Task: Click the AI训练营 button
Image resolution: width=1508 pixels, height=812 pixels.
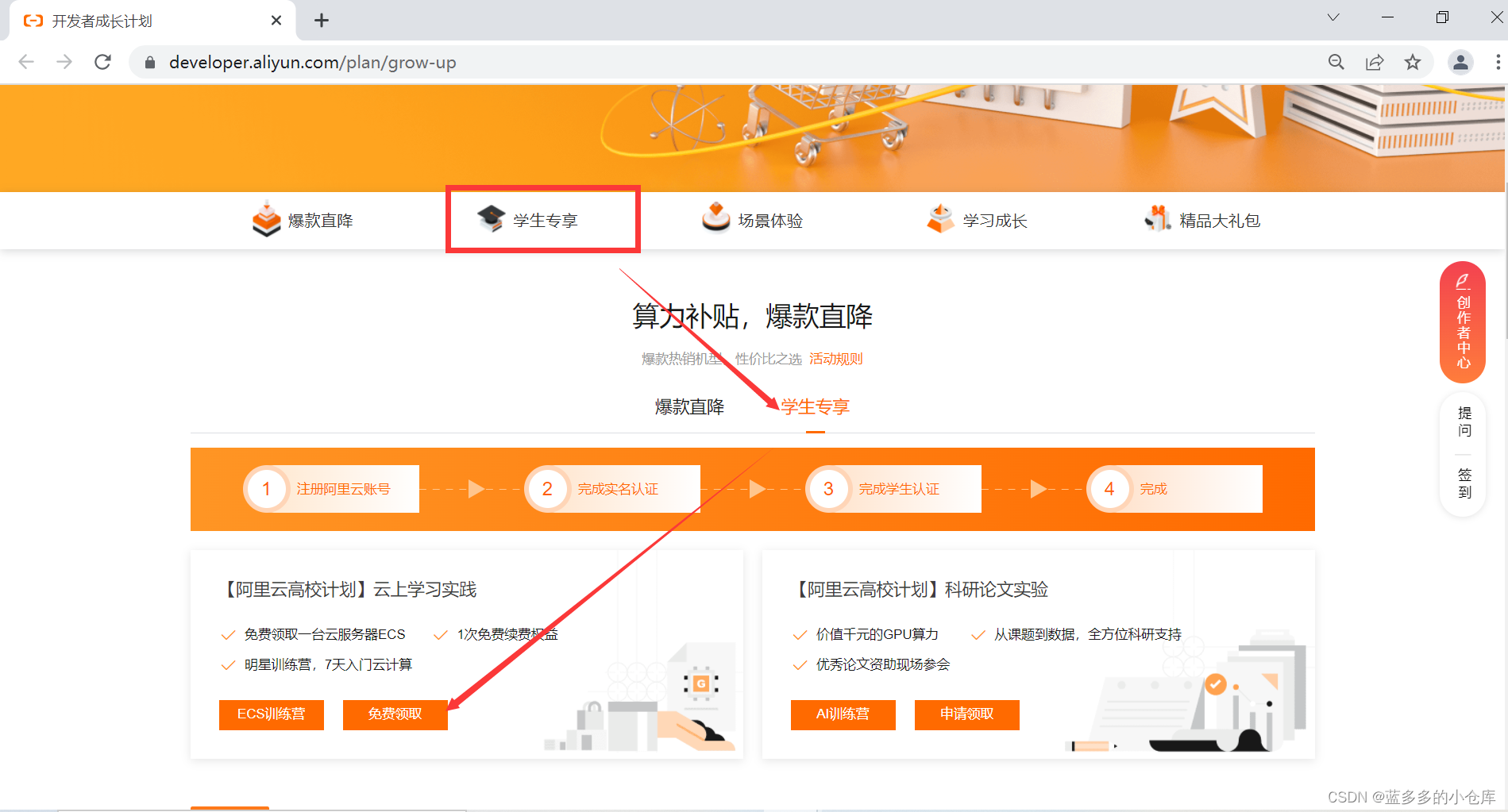Action: (843, 714)
